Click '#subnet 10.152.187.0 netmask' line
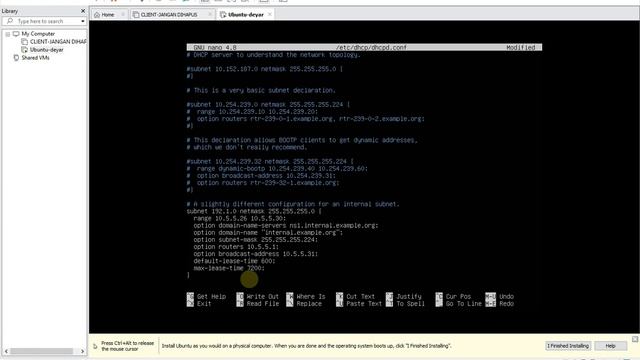640x360 pixels. [264, 69]
